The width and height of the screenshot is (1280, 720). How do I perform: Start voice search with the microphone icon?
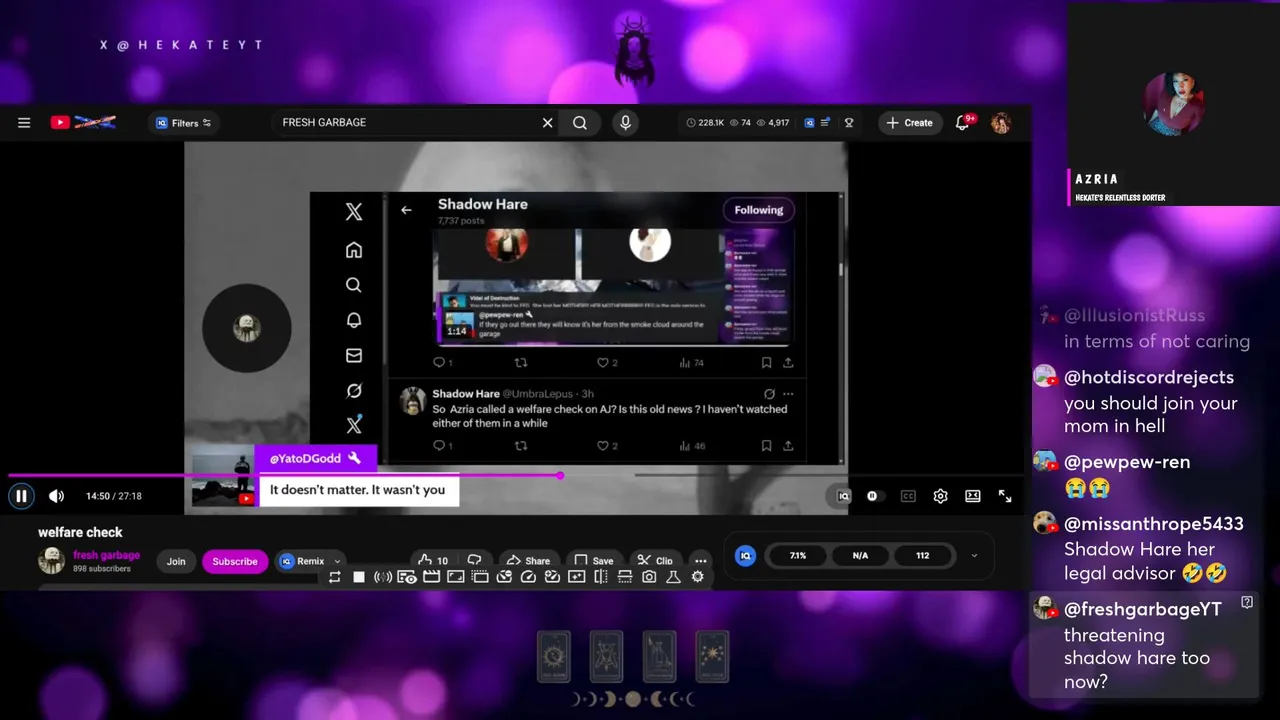coord(625,123)
